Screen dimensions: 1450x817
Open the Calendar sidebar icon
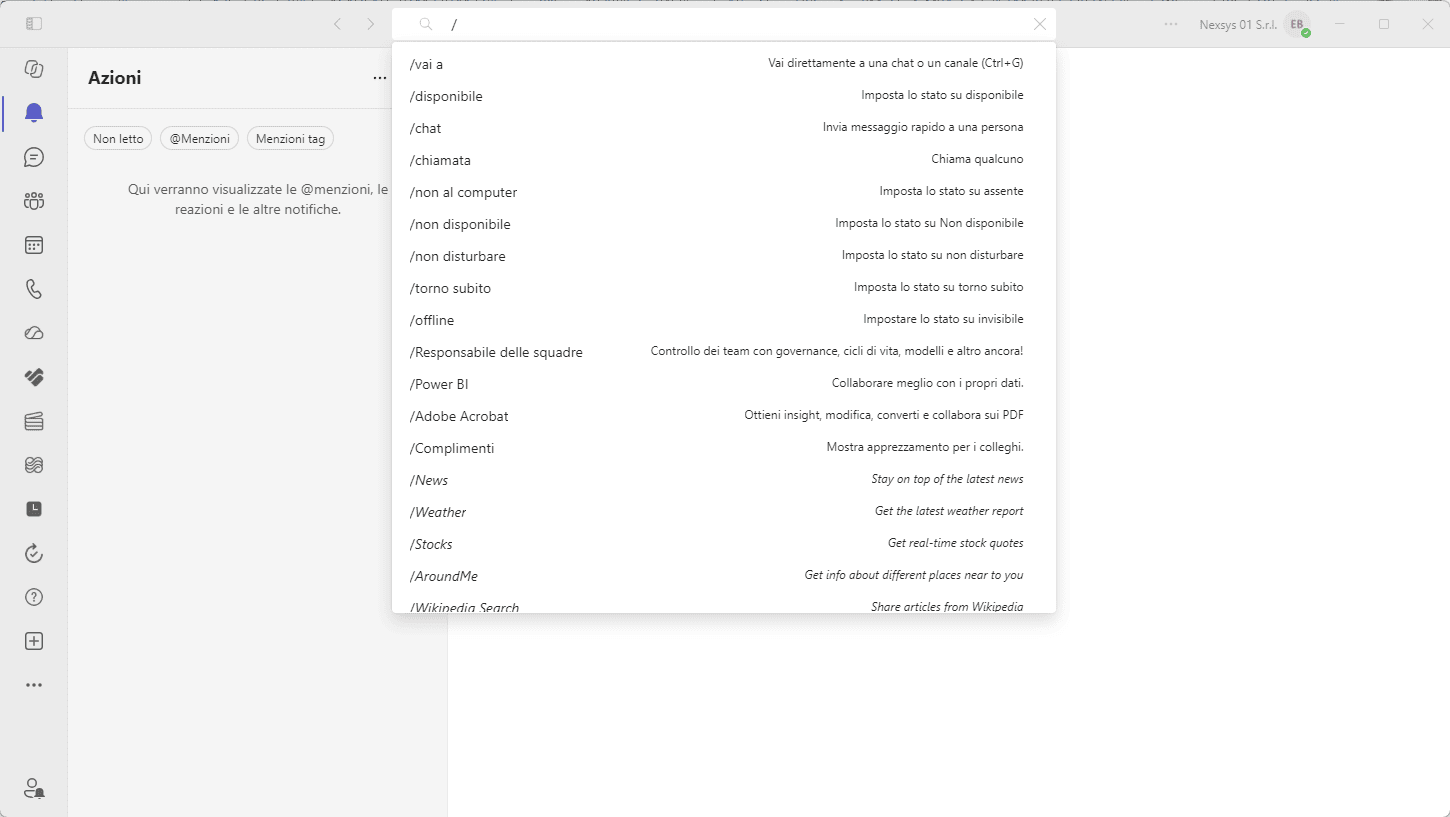point(34,245)
